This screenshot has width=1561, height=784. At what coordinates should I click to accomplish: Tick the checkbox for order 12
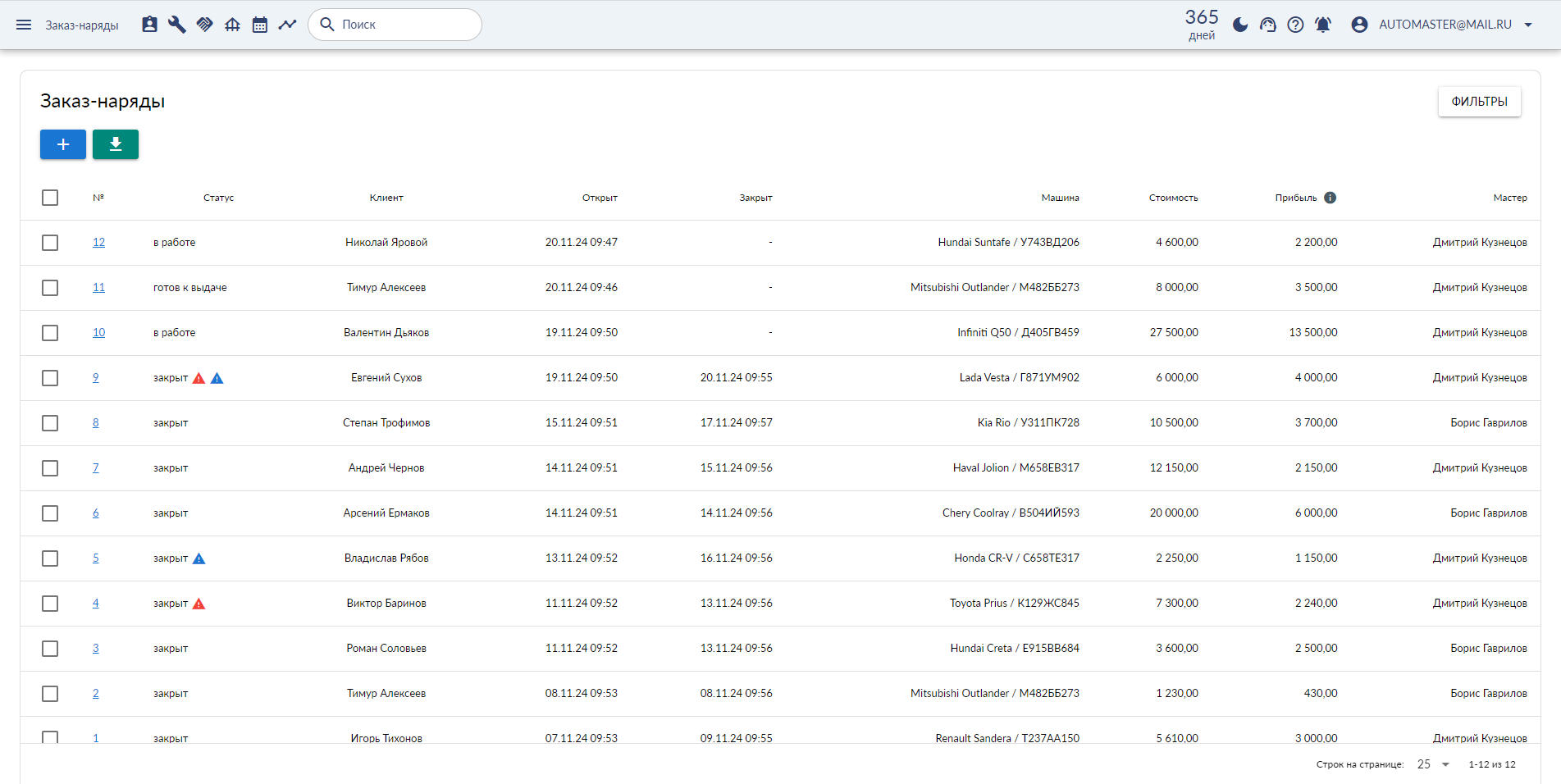click(x=50, y=243)
